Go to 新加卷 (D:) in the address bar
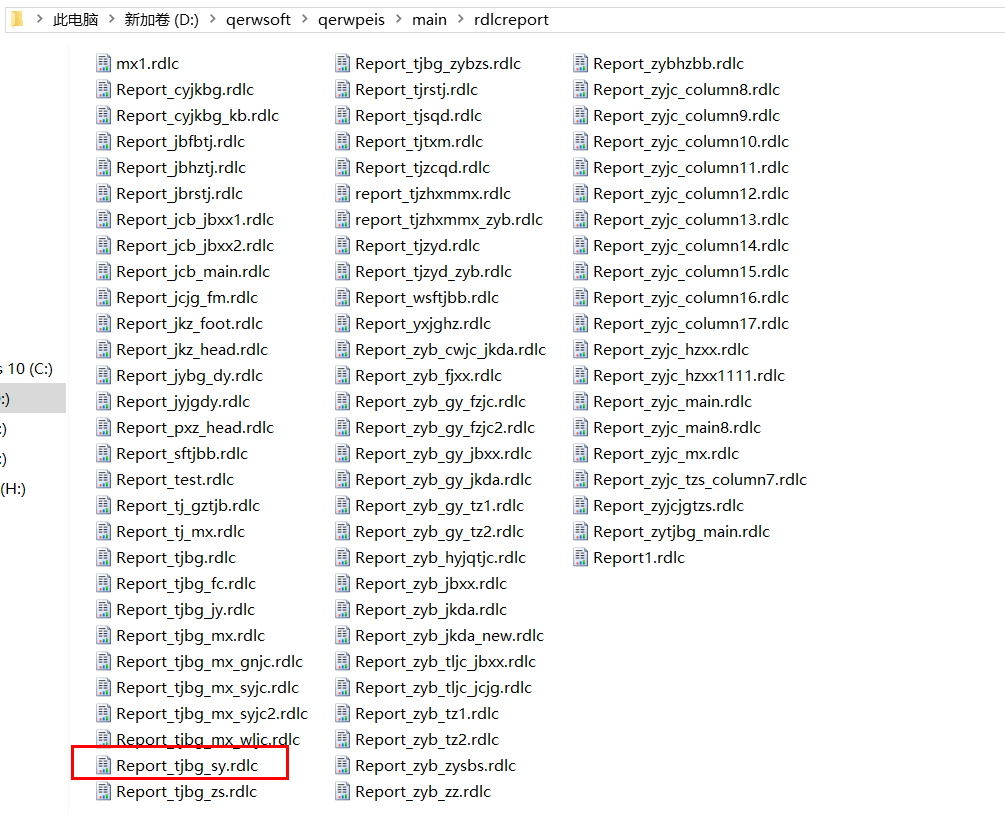1005x832 pixels. [162, 20]
